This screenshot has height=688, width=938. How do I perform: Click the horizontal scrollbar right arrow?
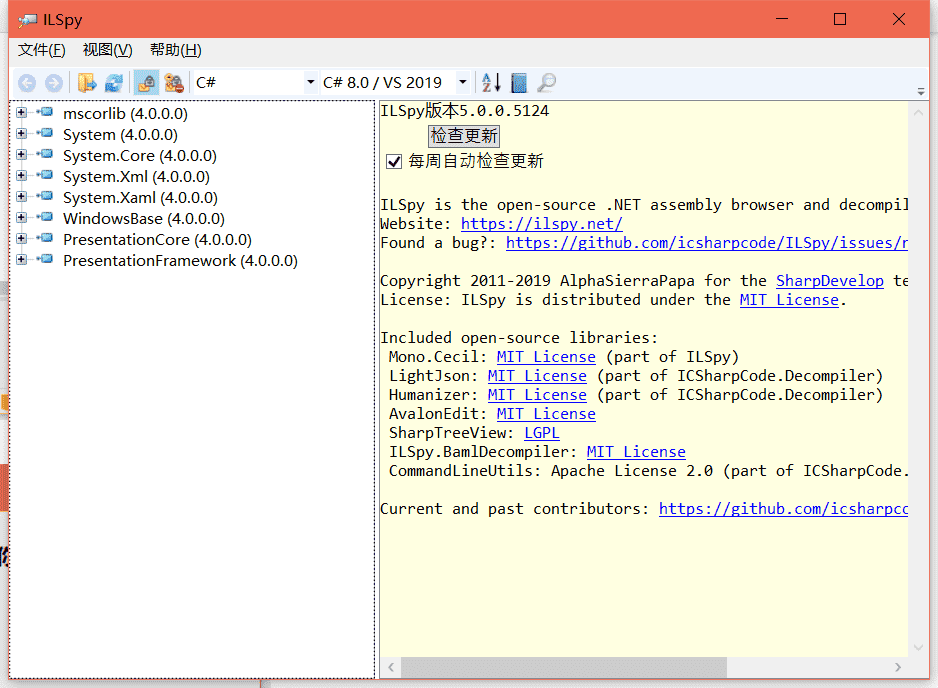click(897, 667)
